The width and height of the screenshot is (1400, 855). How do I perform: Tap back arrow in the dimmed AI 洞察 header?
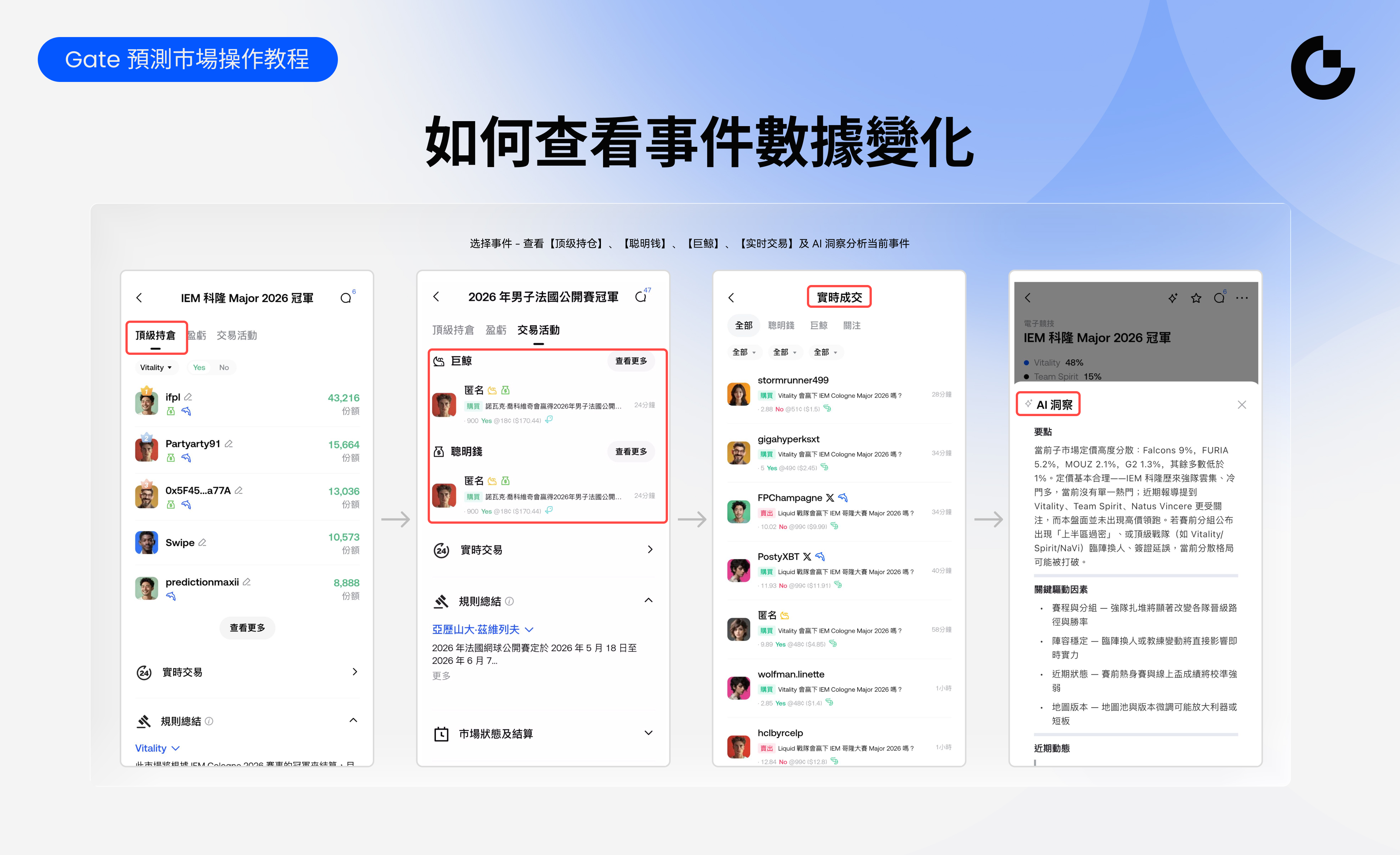1027,298
